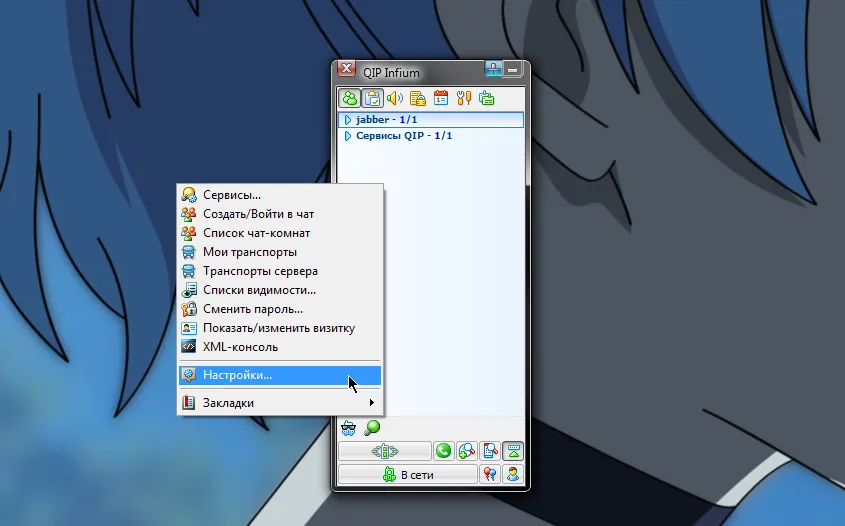Click the find and add contacts icon
This screenshot has width=845, height=526.
[x=466, y=451]
